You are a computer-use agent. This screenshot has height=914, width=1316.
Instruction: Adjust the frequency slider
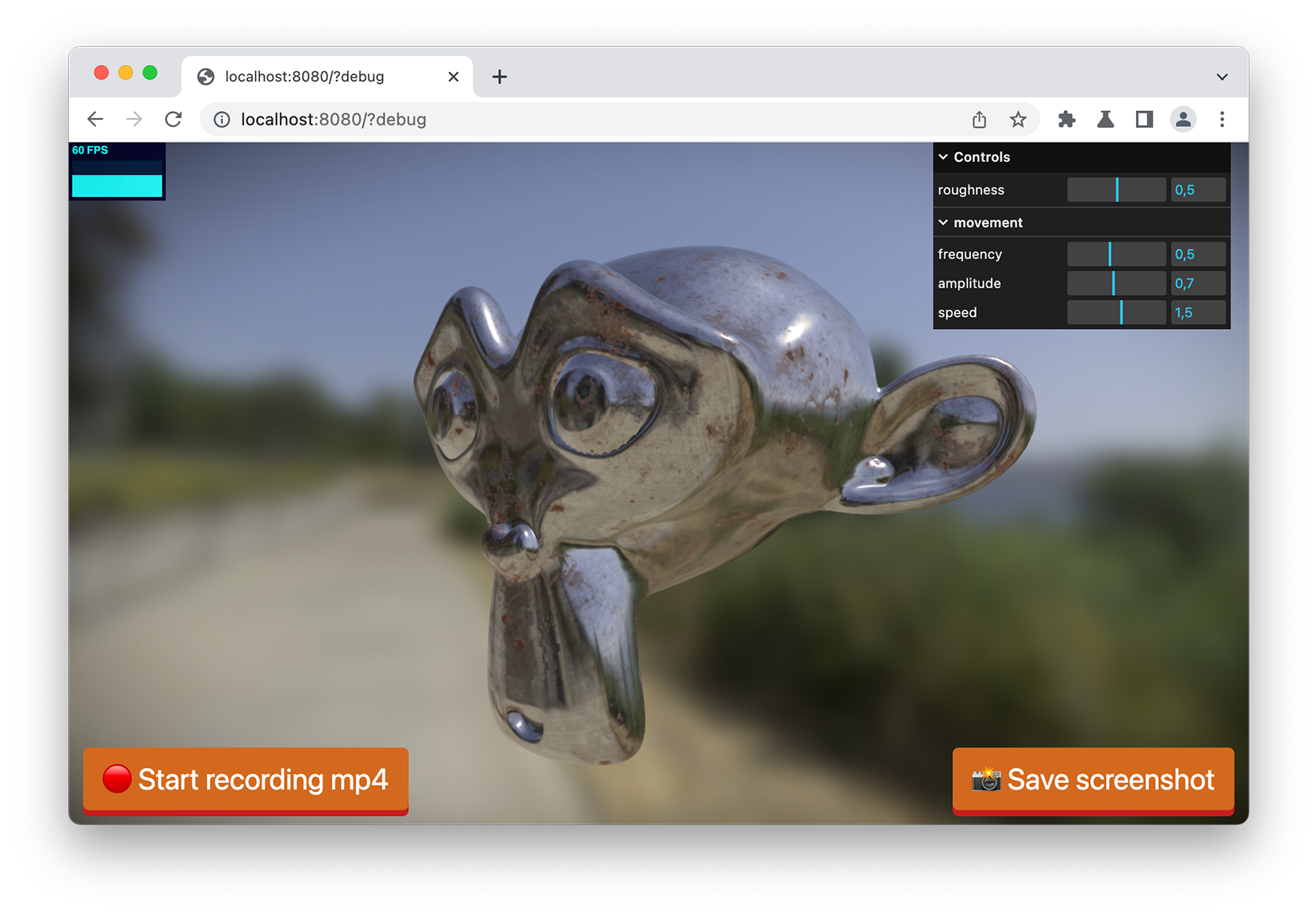(1116, 254)
